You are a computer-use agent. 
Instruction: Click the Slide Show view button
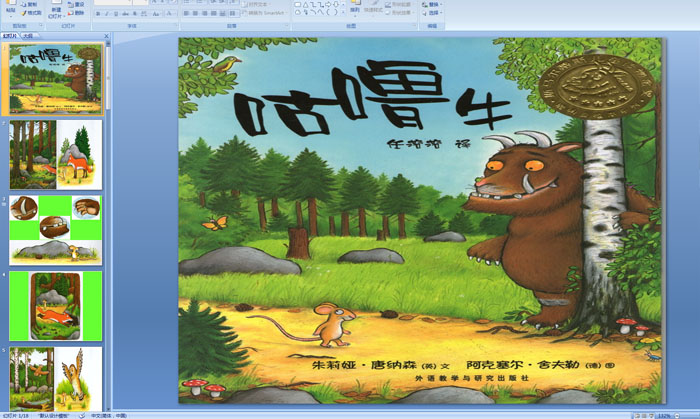click(x=651, y=416)
